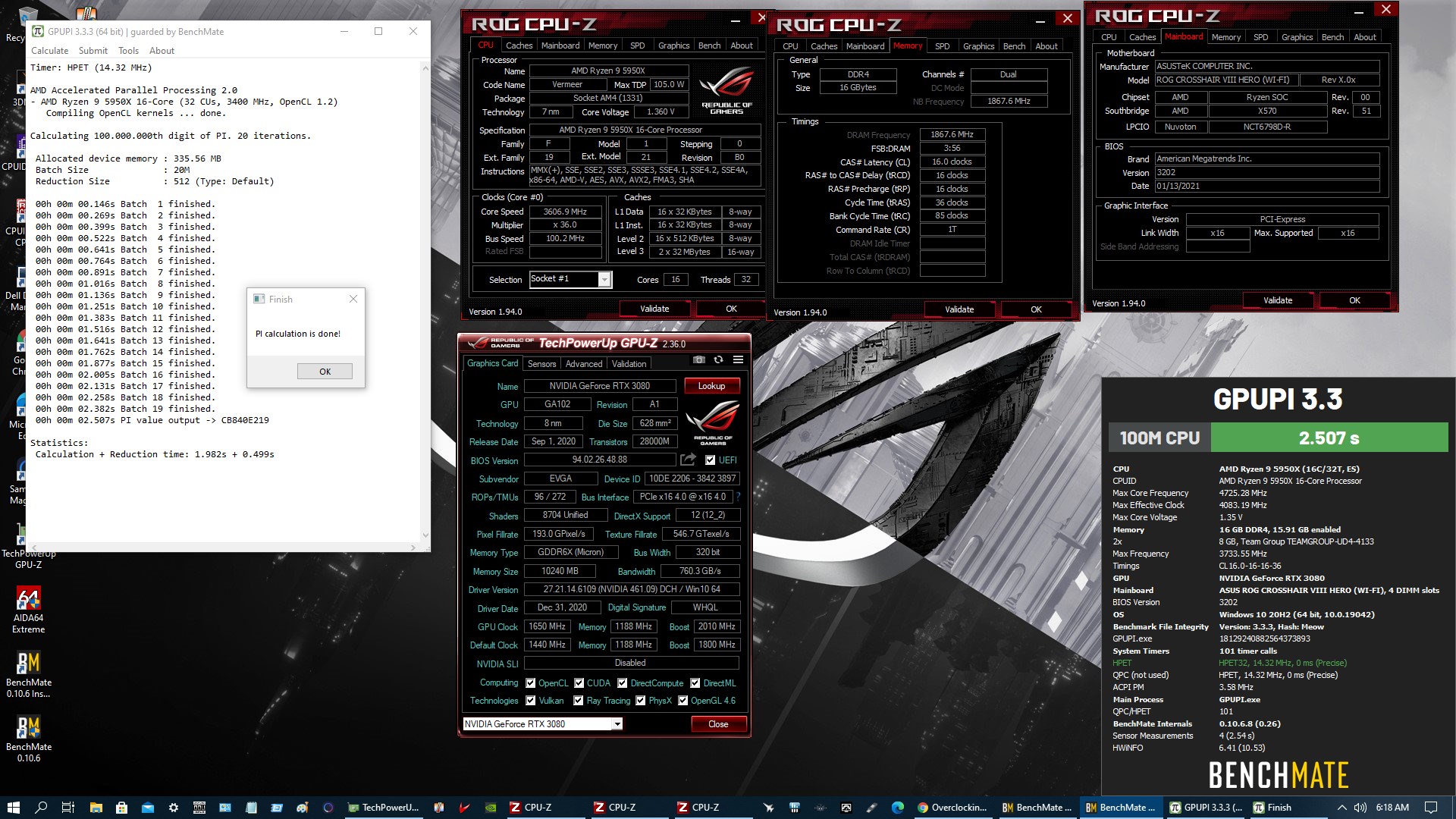Take GPU-Z screenshot via camera icon
Screen dimensions: 1456x819
tap(699, 359)
